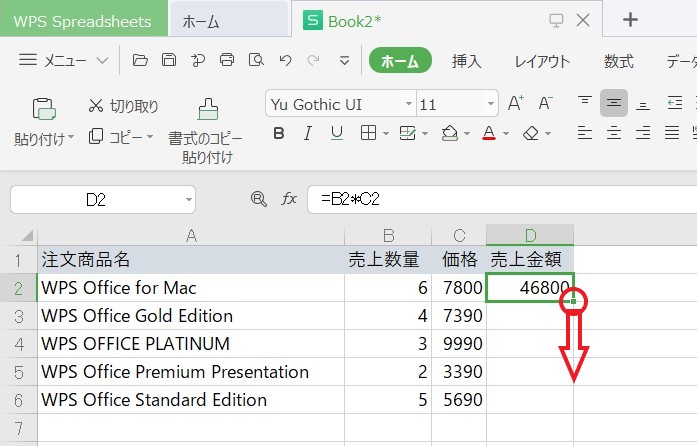Print using the printer icon
The width and height of the screenshot is (697, 446).
[227, 60]
